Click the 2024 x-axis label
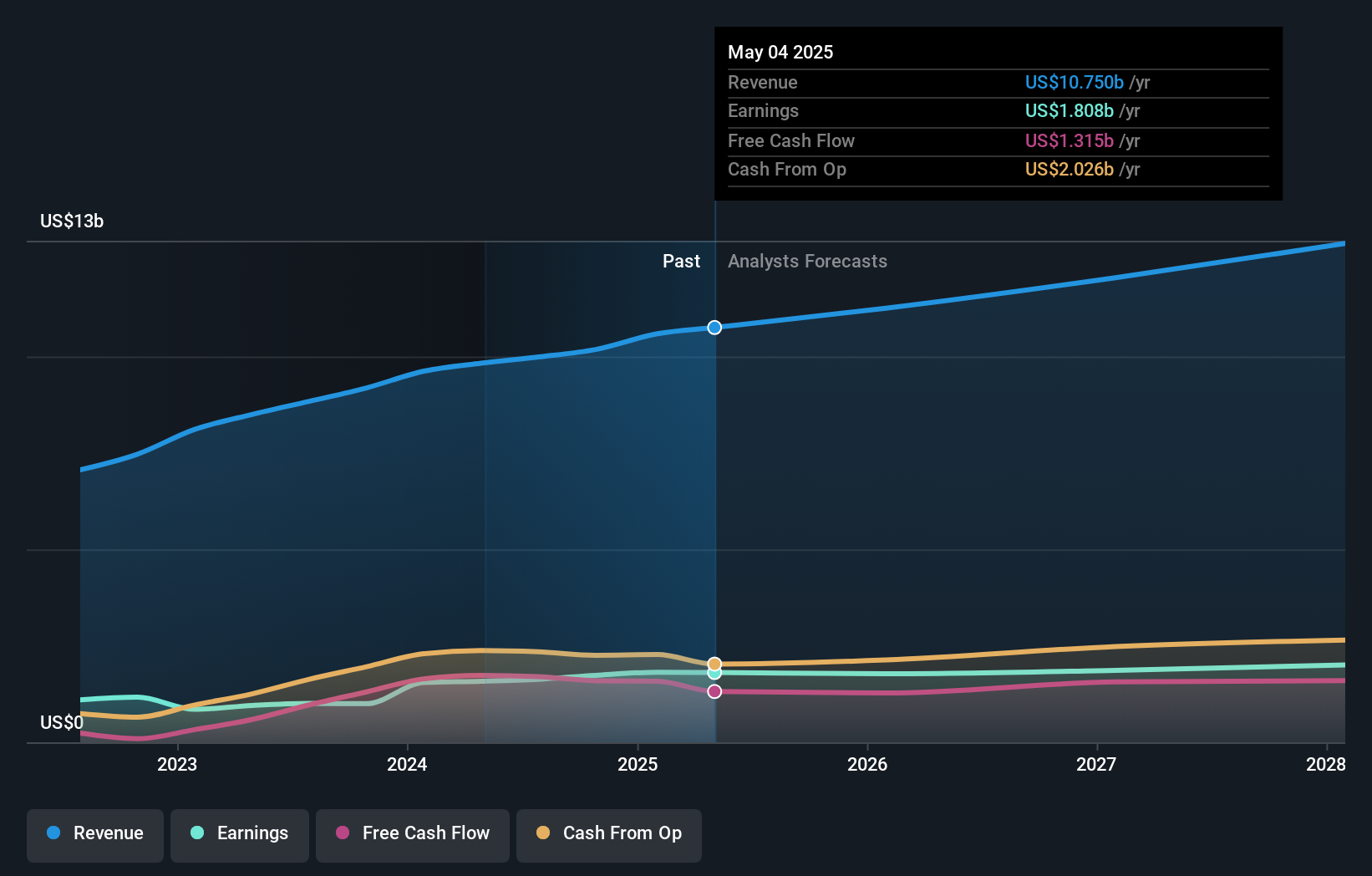 (407, 765)
